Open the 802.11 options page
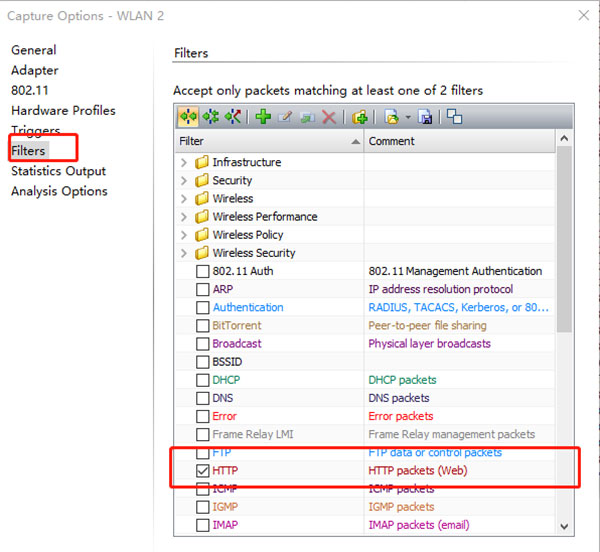 (x=30, y=91)
